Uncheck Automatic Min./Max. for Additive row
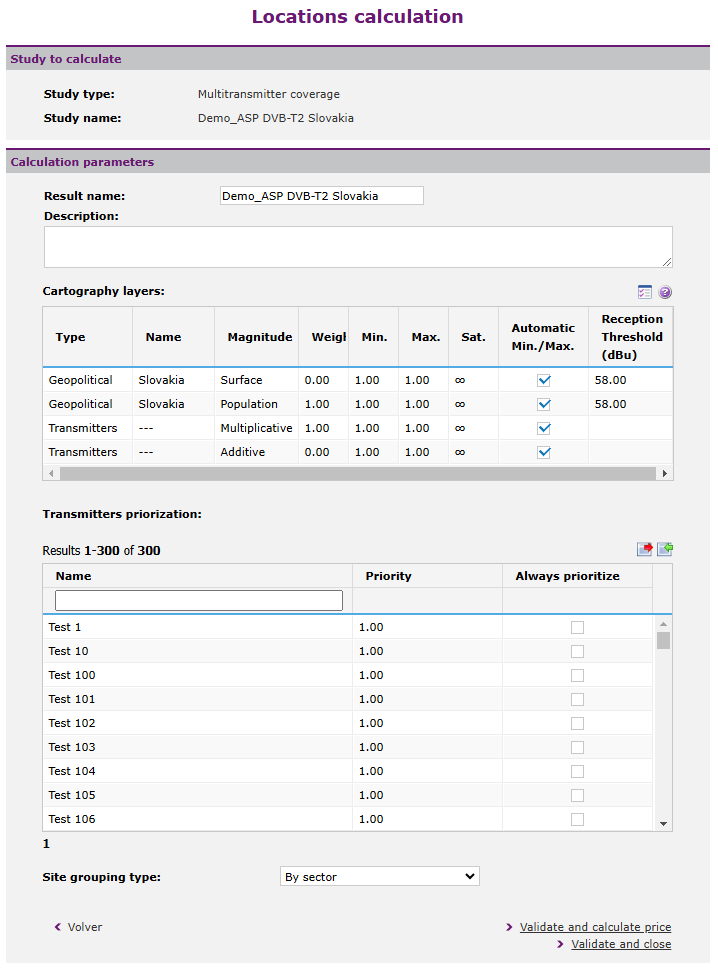 [544, 452]
